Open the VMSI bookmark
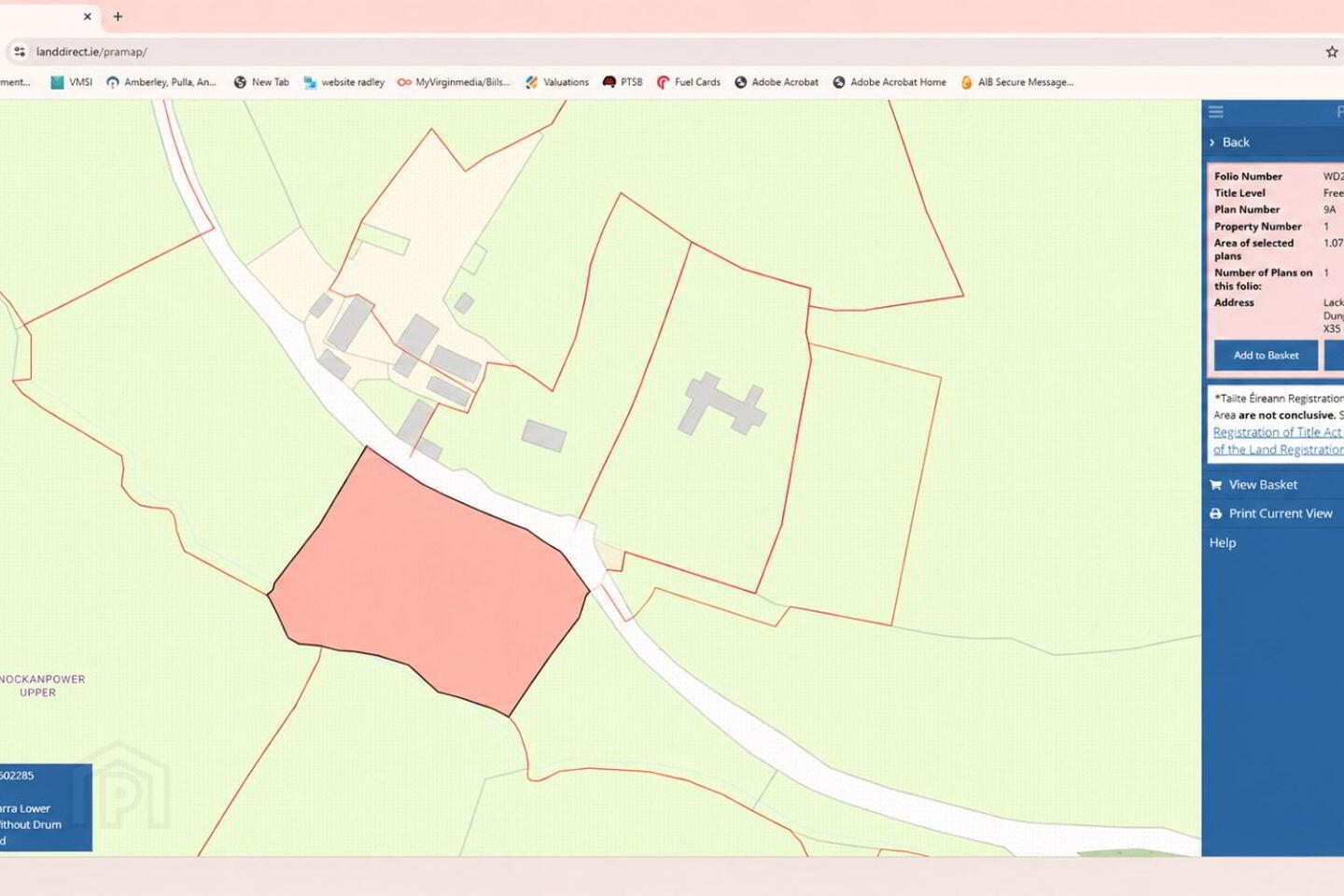The image size is (1344, 896). [x=72, y=82]
